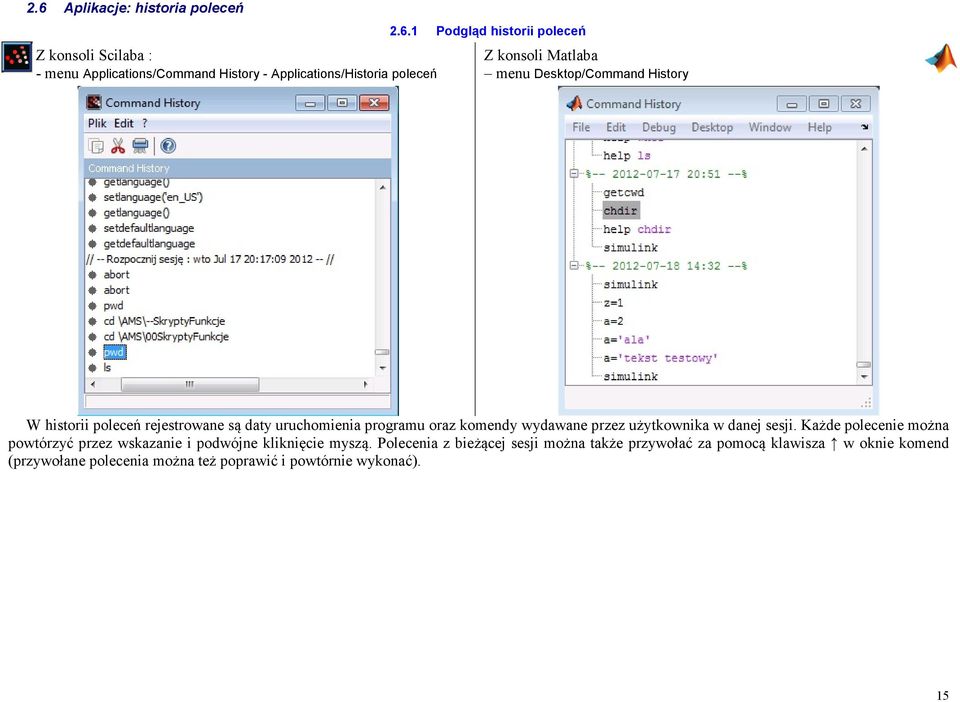This screenshot has width=960, height=702.
Task: Collapse the 2012-07-17 20:51 session node
Action: pyautogui.click(x=574, y=174)
